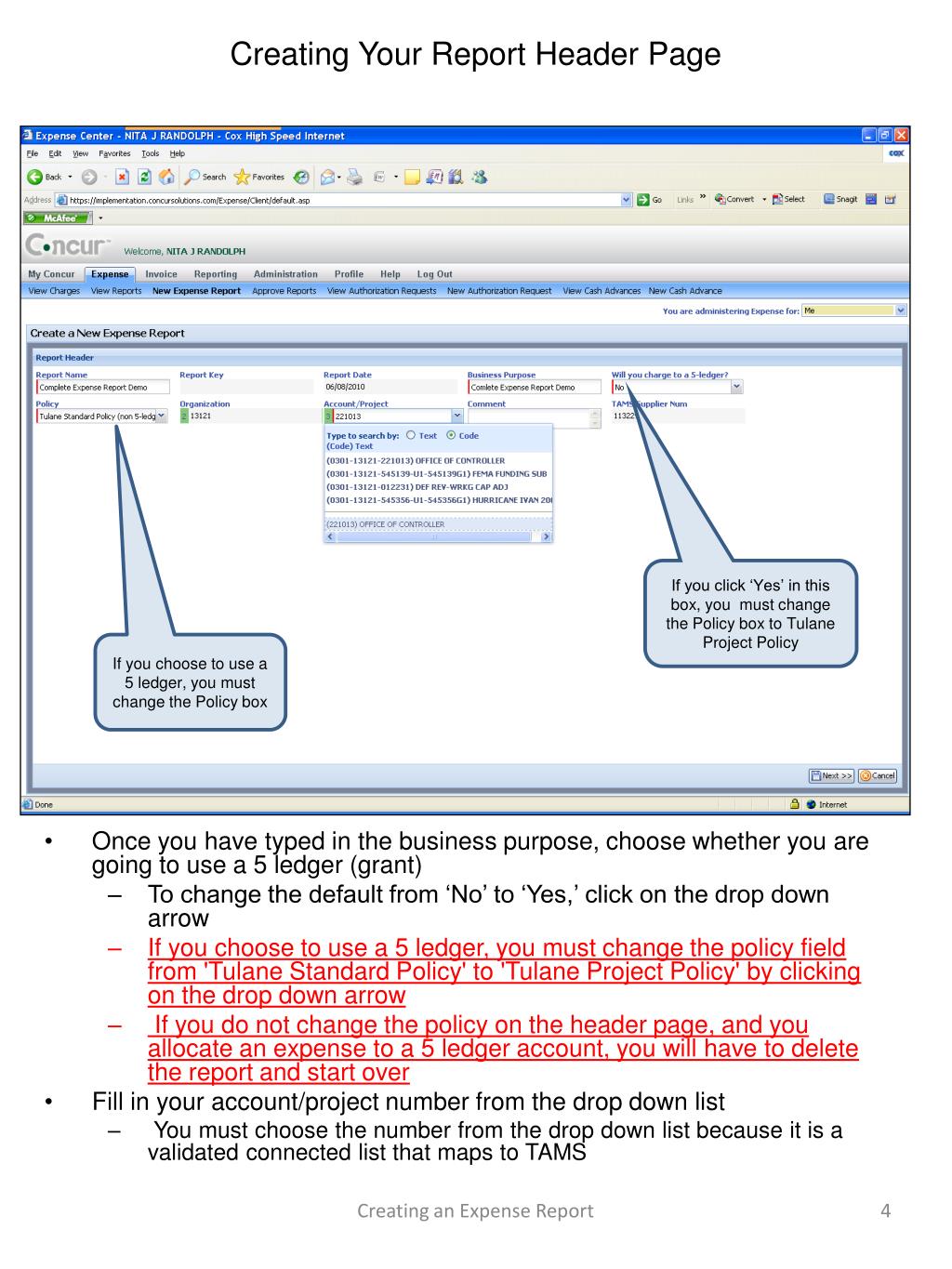Click View Authorization Requests link
952x1269 pixels.
pyautogui.click(x=382, y=291)
